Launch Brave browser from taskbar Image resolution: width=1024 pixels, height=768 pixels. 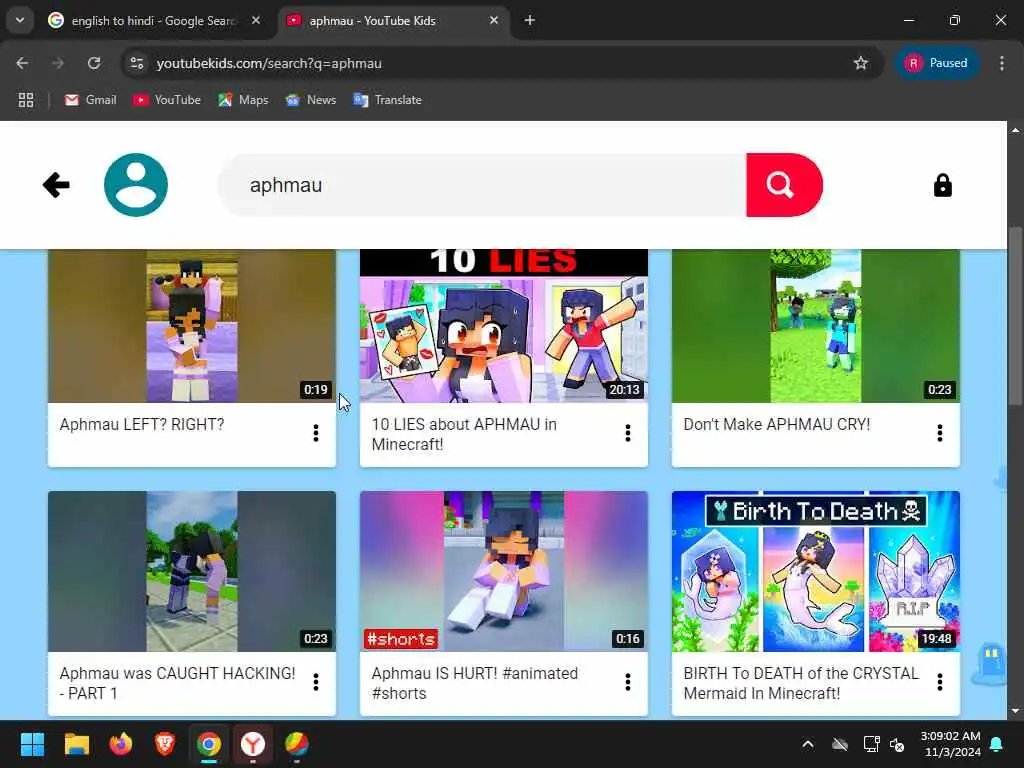coord(165,744)
